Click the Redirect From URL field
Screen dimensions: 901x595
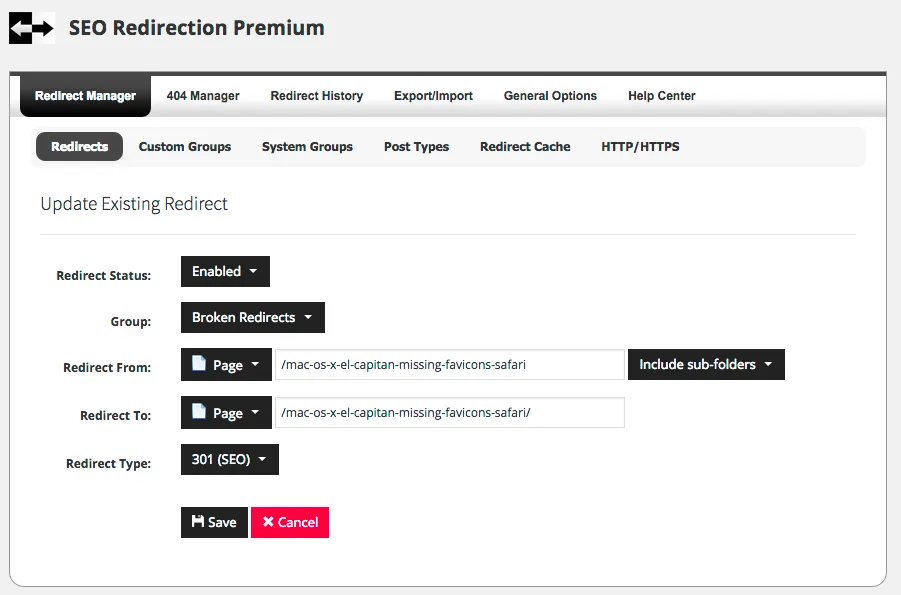[x=450, y=365]
